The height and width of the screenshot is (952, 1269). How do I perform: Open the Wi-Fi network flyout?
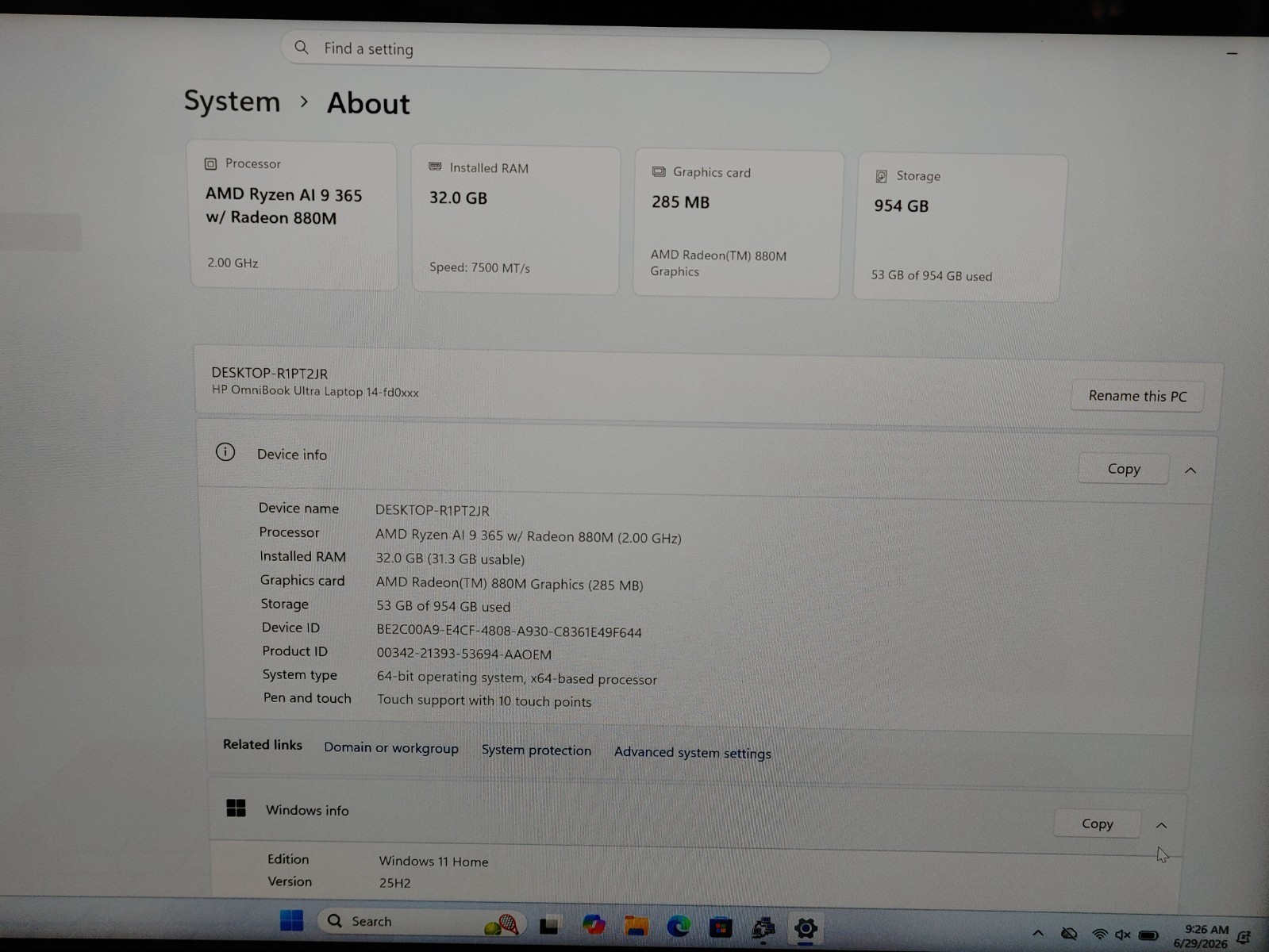pyautogui.click(x=1099, y=935)
